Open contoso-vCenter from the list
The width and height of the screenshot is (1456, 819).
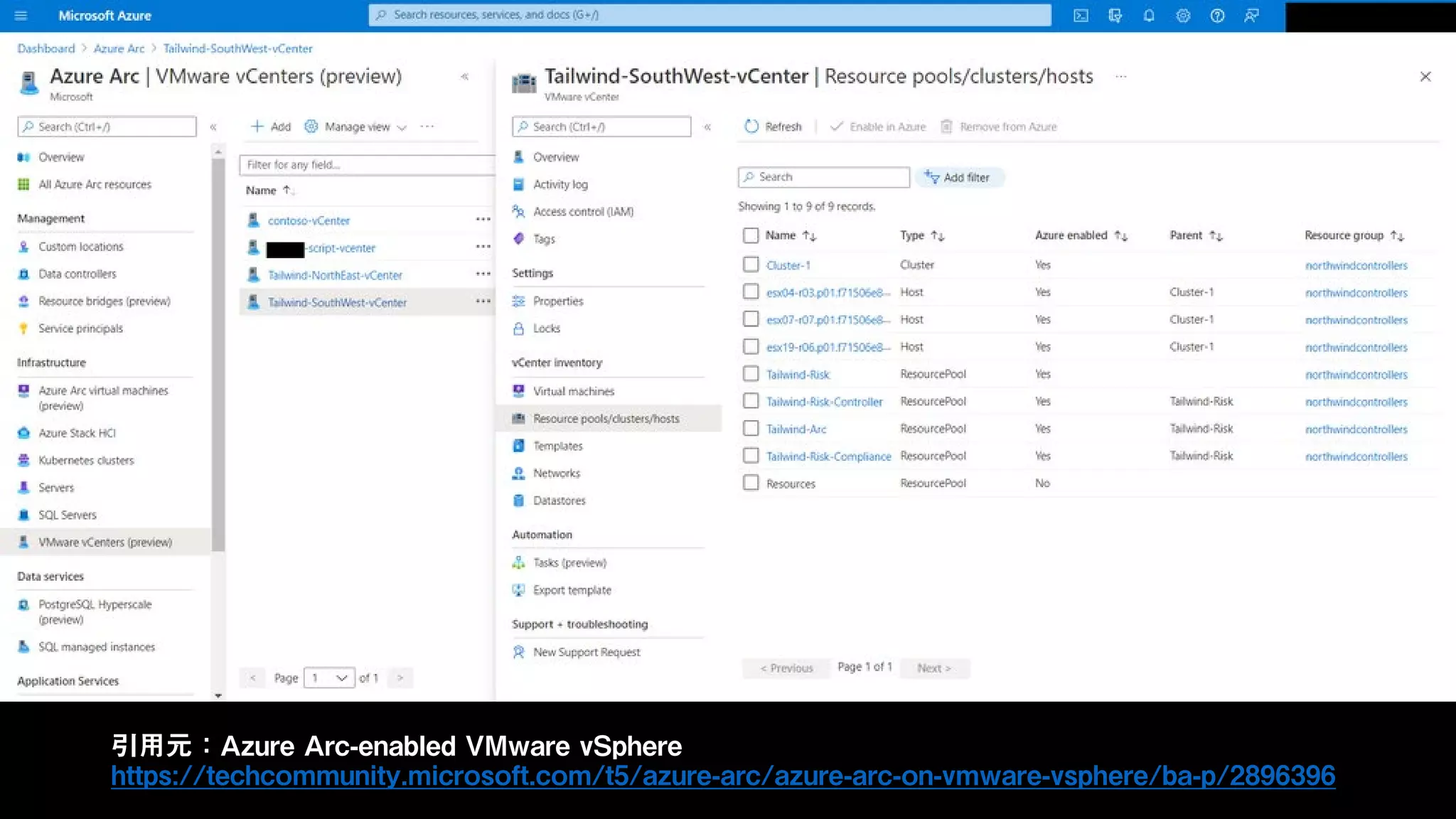(x=309, y=220)
